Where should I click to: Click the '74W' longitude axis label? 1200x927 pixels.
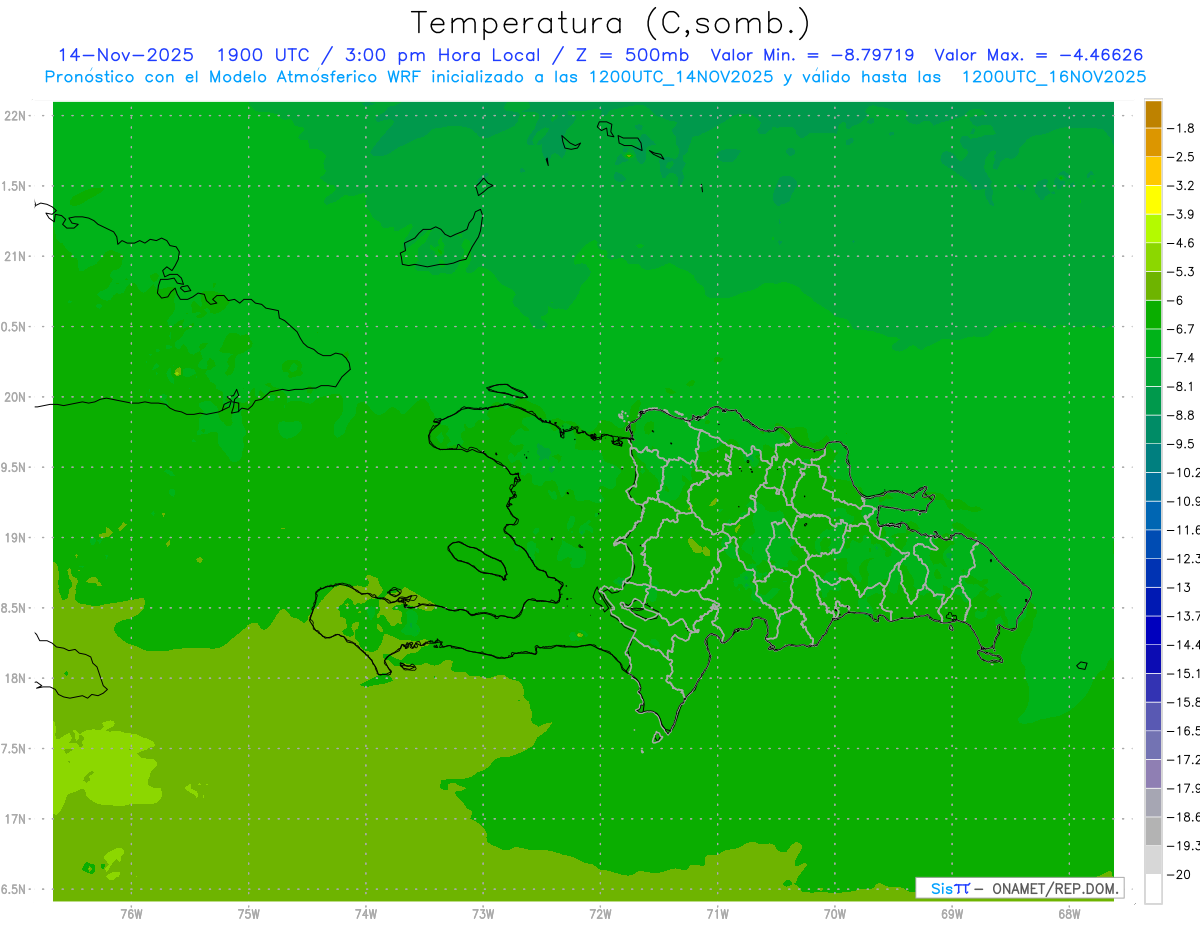click(x=366, y=913)
